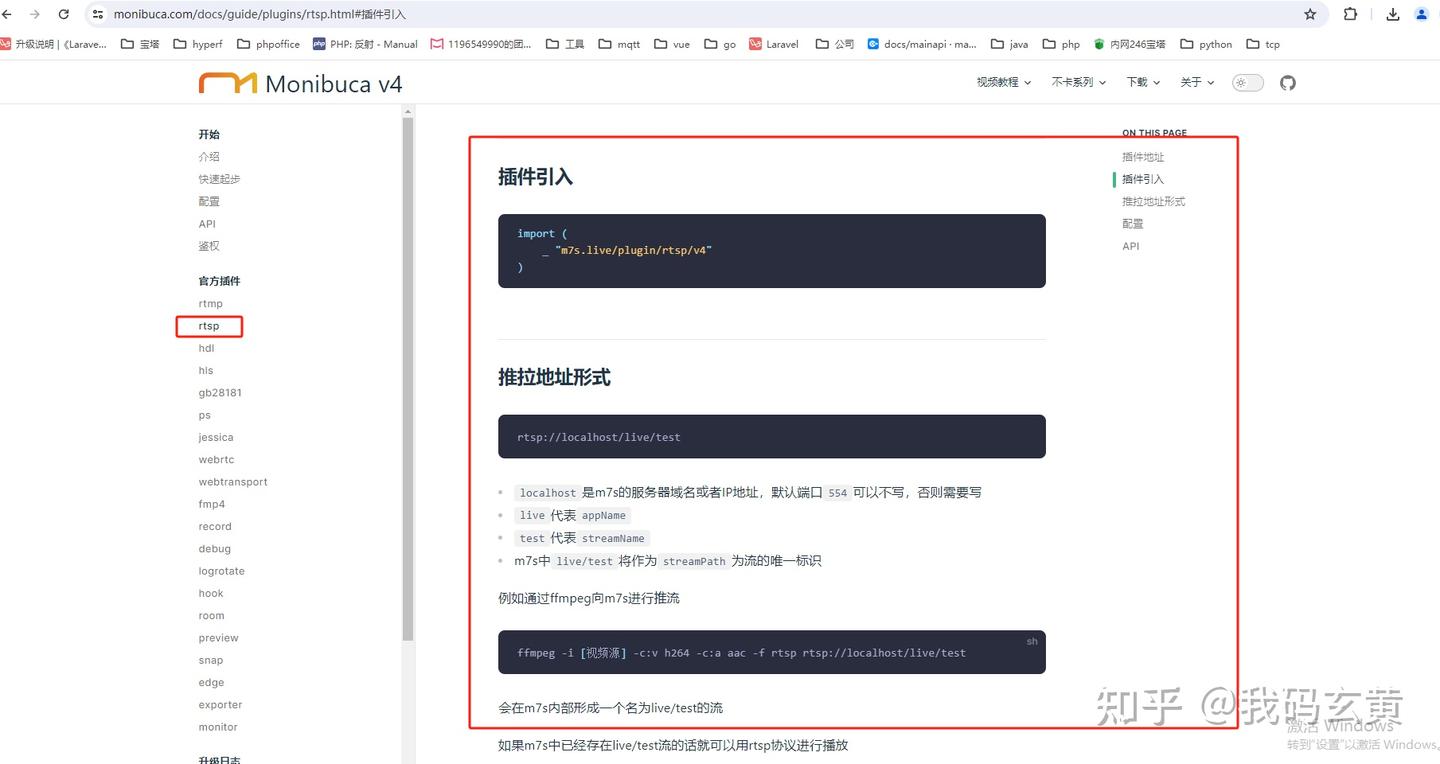Bookmark this page via the star icon
This screenshot has width=1440, height=764.
[x=1310, y=14]
